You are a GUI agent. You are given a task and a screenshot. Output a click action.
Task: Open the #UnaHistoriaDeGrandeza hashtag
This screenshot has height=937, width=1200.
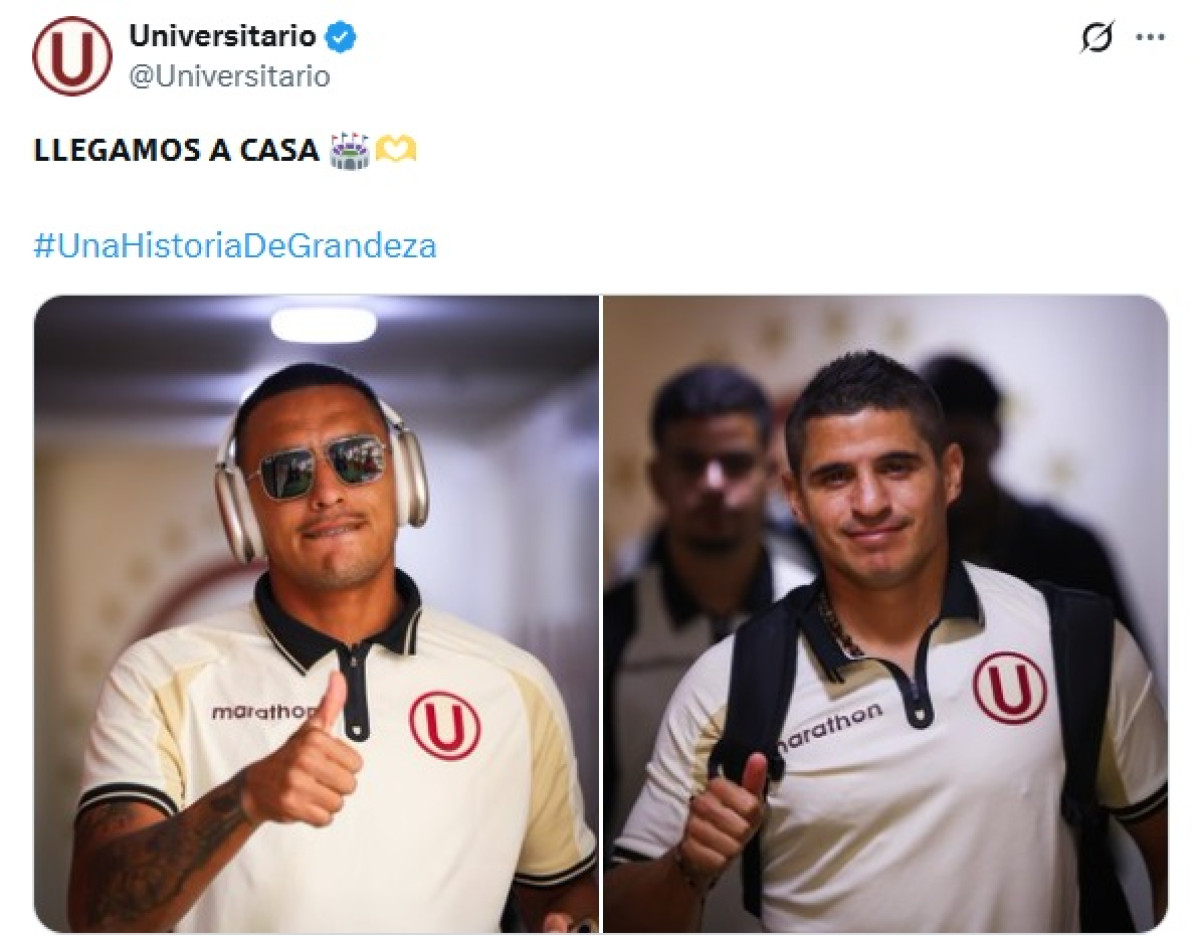(x=235, y=246)
